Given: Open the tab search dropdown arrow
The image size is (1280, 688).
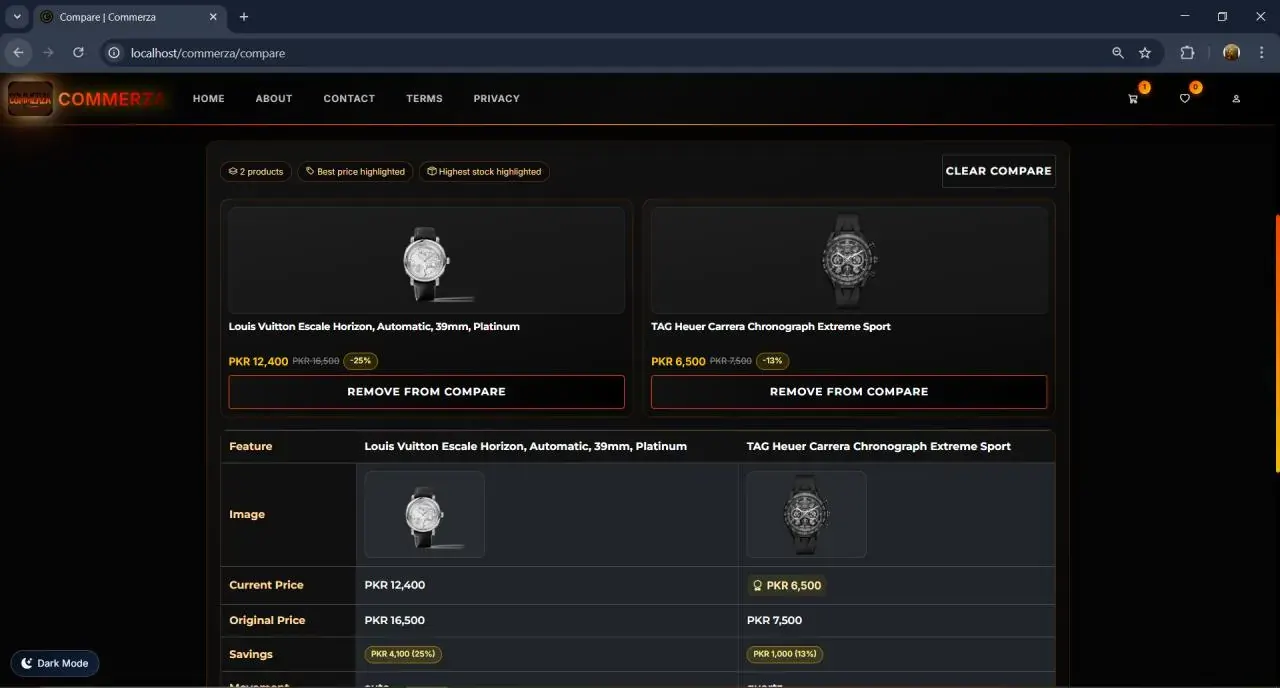Looking at the screenshot, I should click(17, 17).
